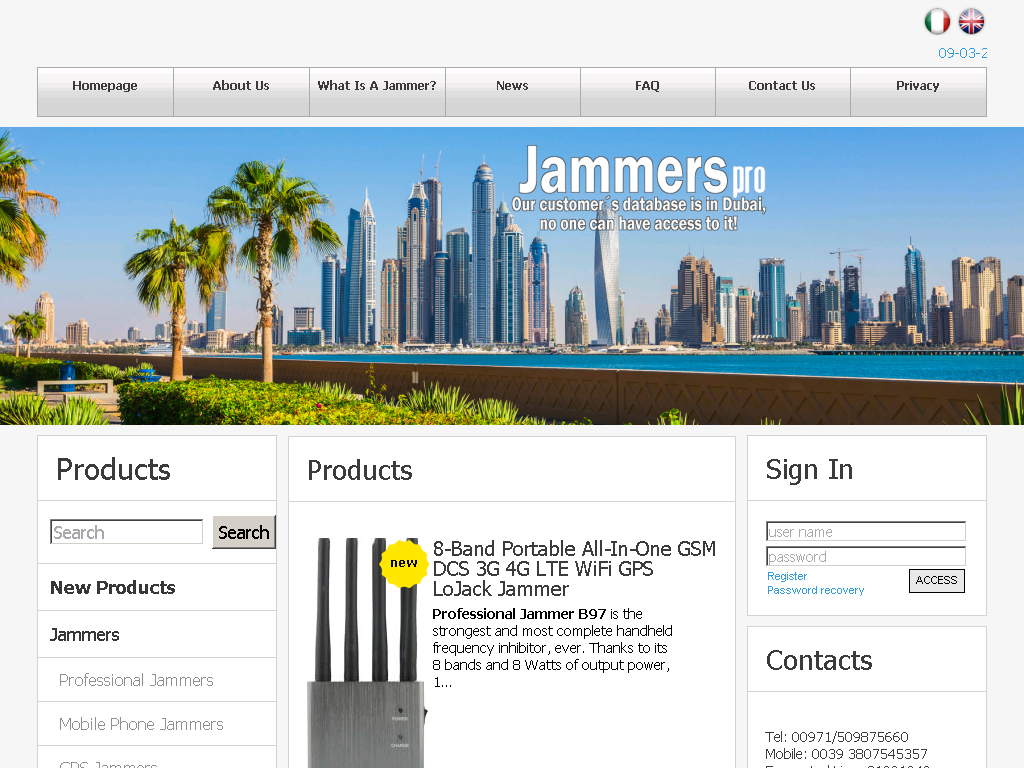The image size is (1024, 768).
Task: Navigate to Contact Us
Action: pos(782,92)
